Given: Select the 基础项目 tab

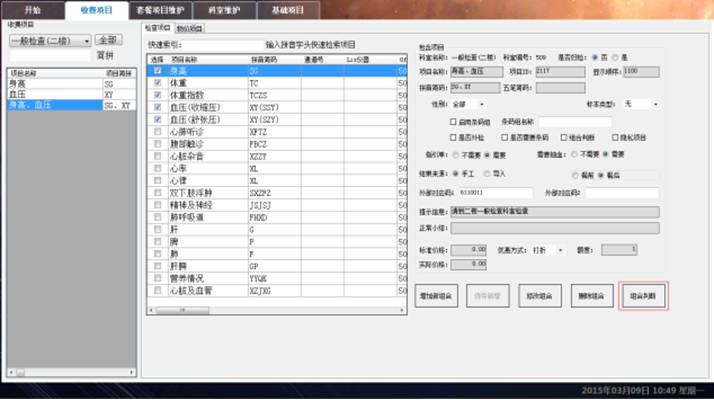Looking at the screenshot, I should coord(288,9).
